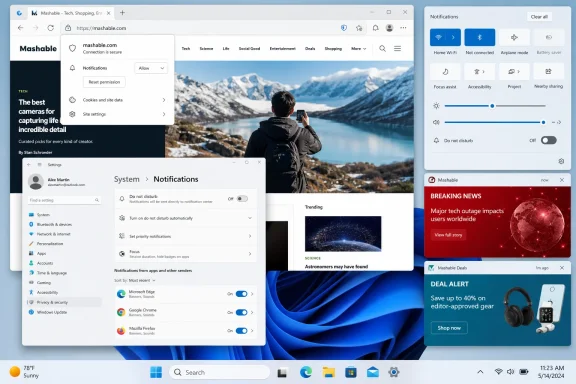
Task: Open the Windows Start button
Action: tap(156, 372)
